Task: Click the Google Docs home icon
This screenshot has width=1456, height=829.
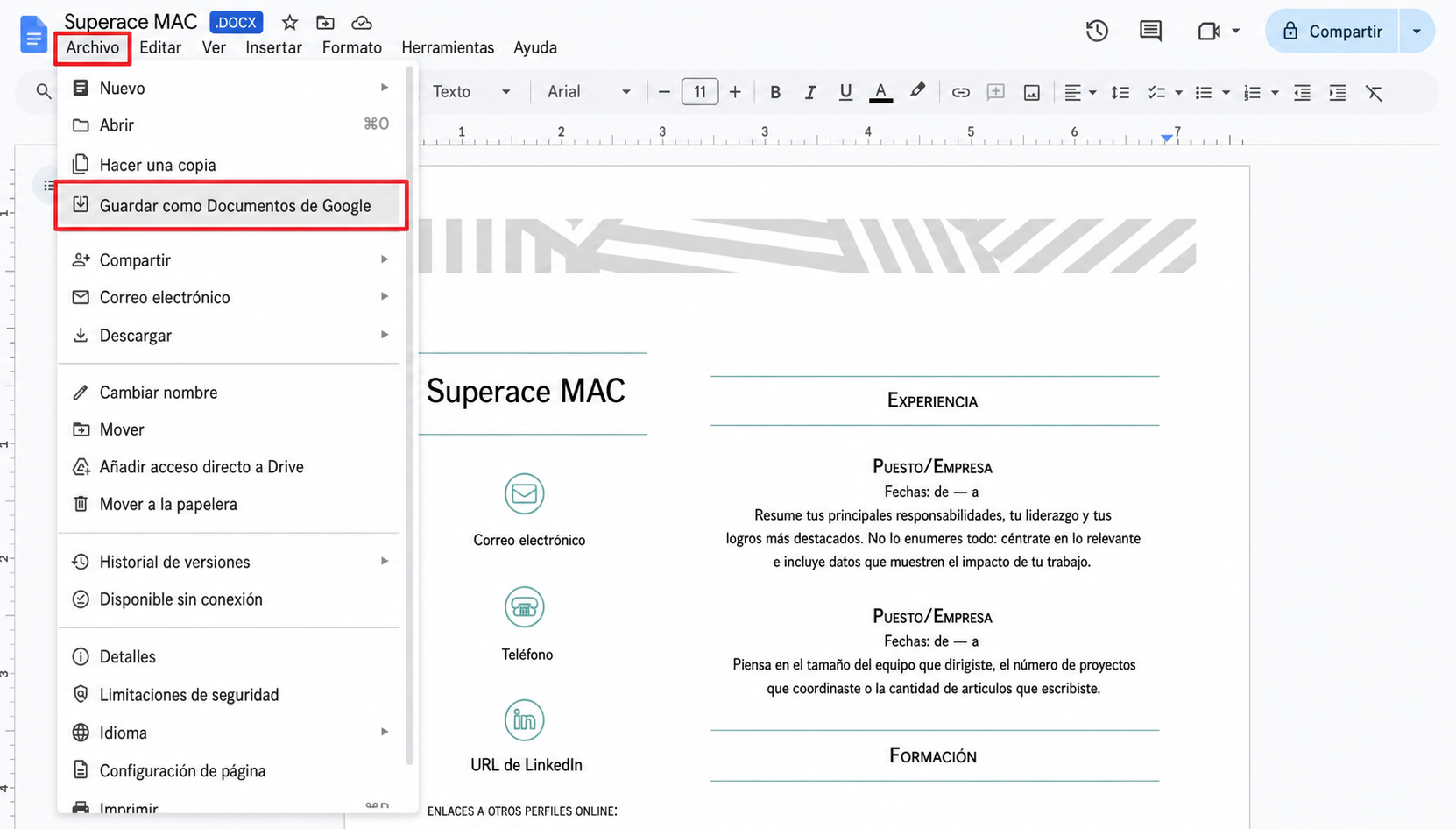Action: pos(33,35)
